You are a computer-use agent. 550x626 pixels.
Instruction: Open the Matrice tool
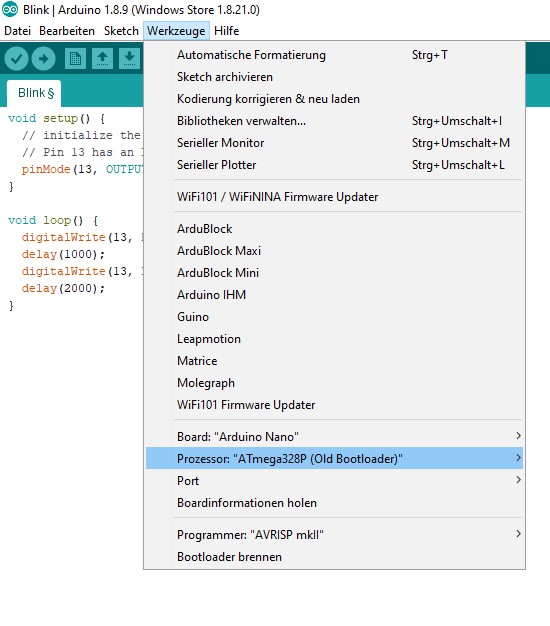click(334, 361)
